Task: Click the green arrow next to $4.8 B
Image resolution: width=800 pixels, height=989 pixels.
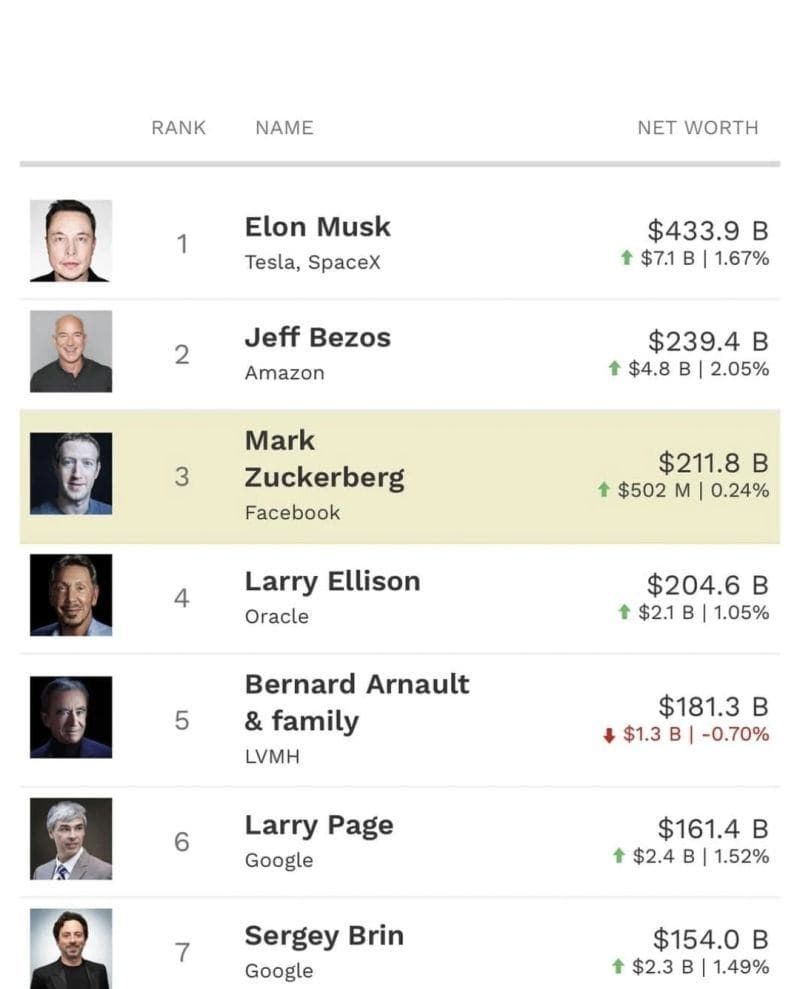Action: (615, 369)
